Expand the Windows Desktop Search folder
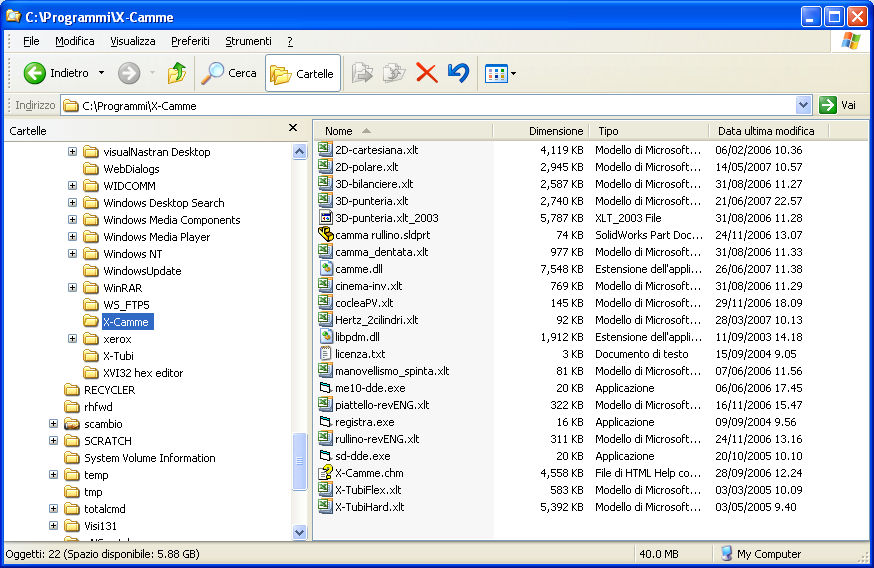 (72, 203)
